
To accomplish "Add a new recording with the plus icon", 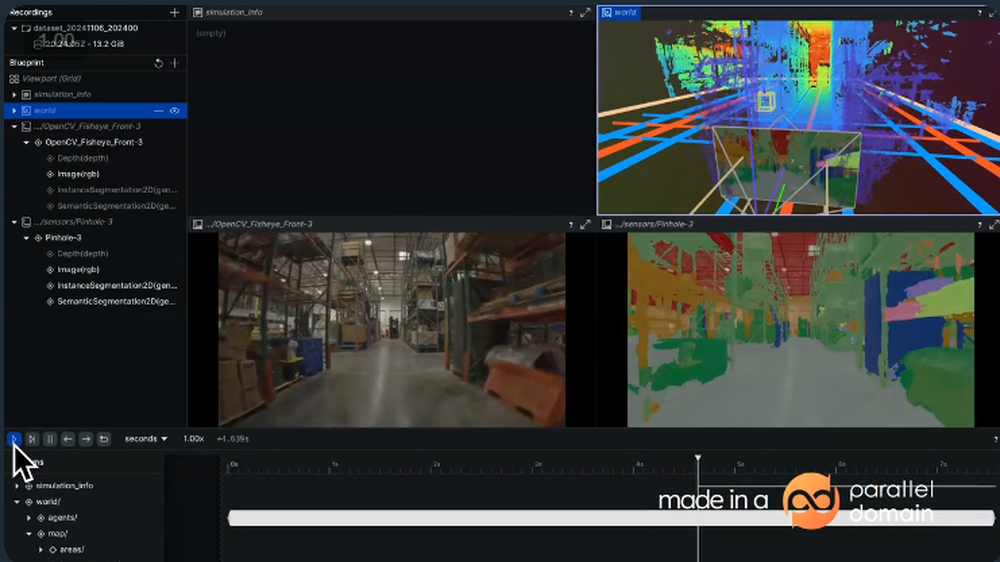I will click(x=174, y=12).
